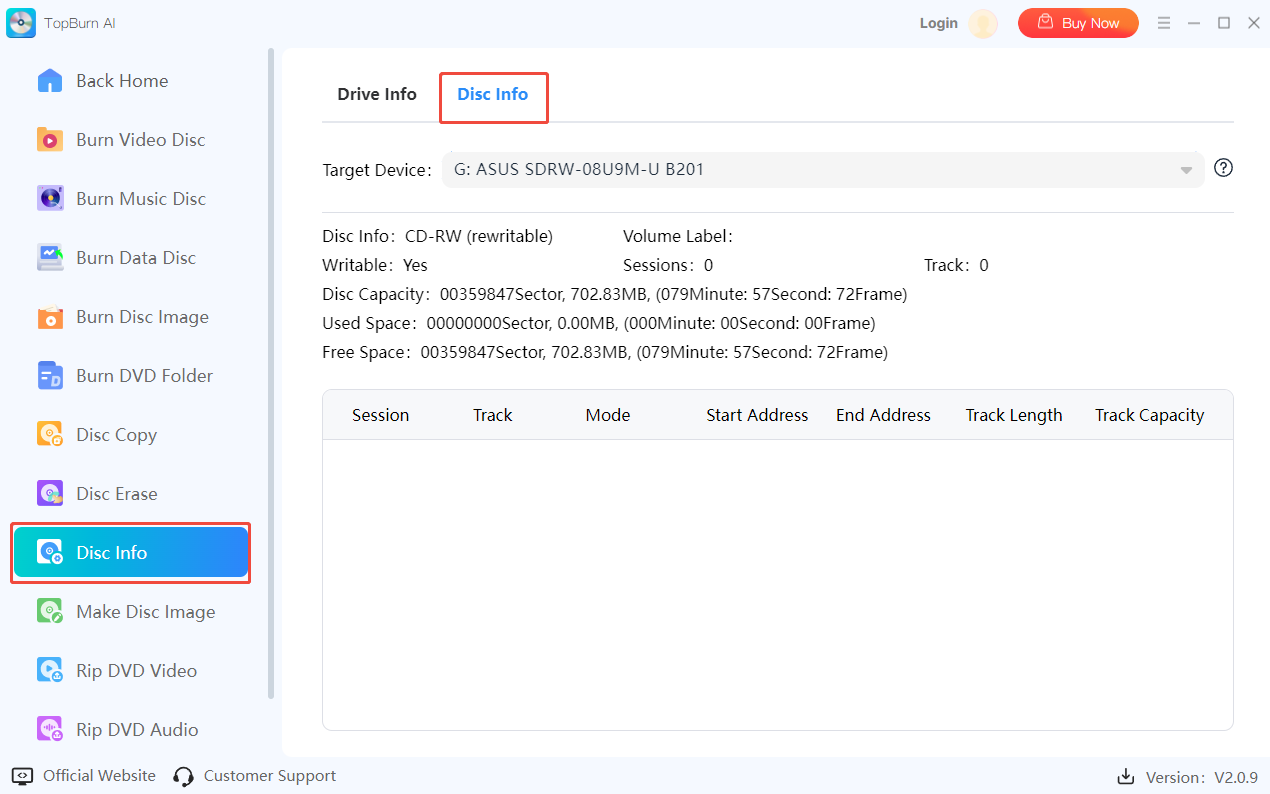Open the Burn Data Disc icon

coord(50,258)
